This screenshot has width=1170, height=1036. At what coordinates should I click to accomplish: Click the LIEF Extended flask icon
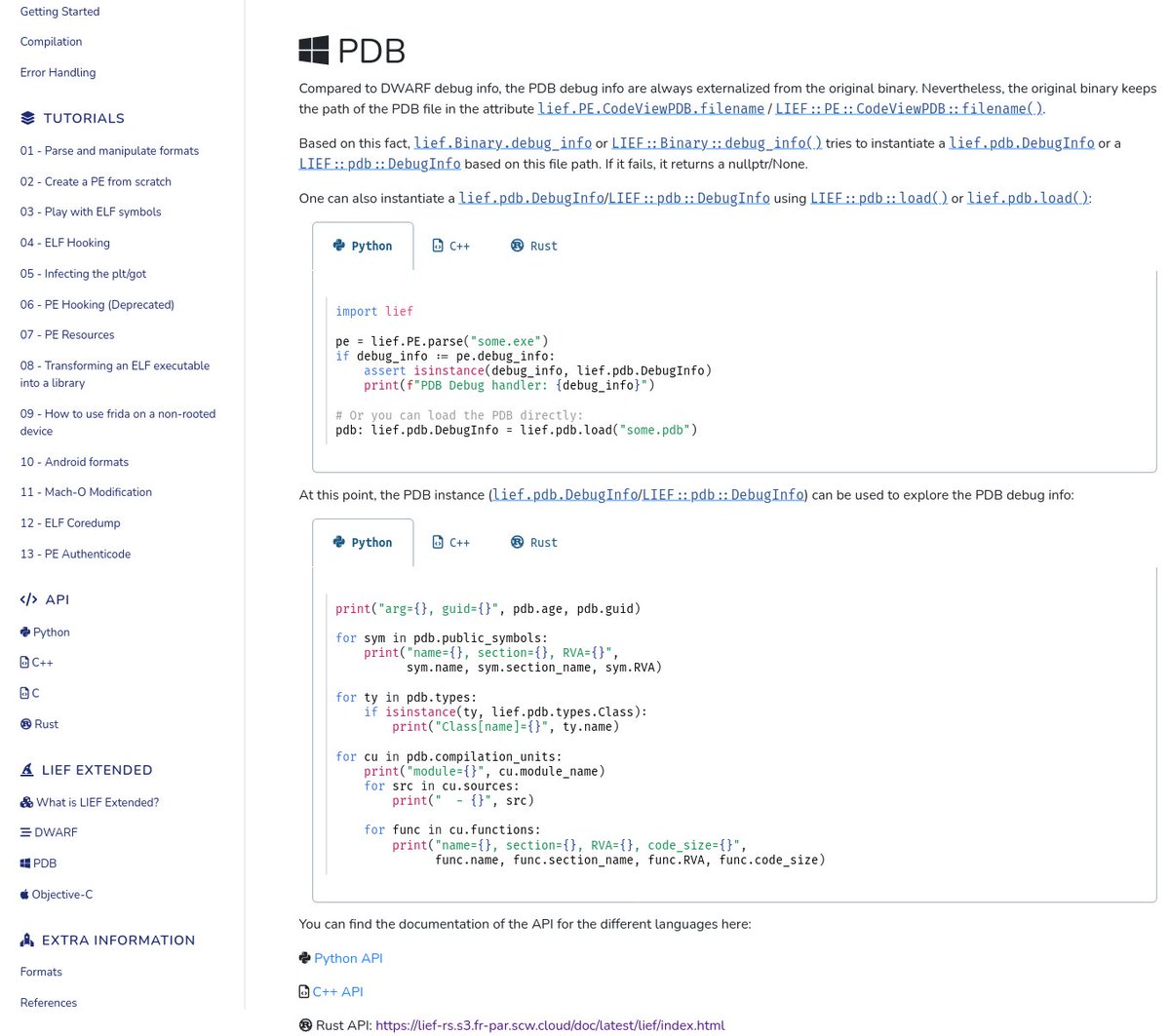[27, 770]
